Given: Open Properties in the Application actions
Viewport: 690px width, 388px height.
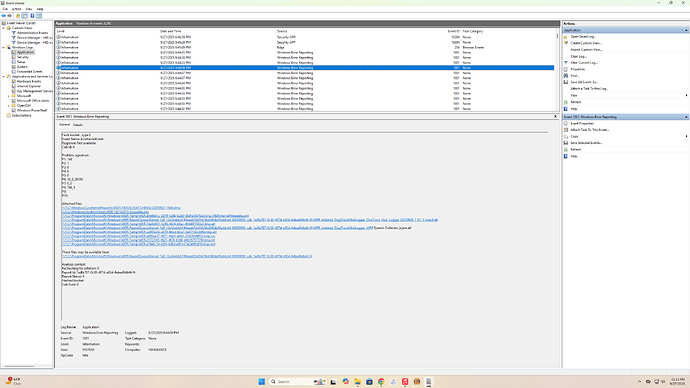Looking at the screenshot, I should coord(578,70).
